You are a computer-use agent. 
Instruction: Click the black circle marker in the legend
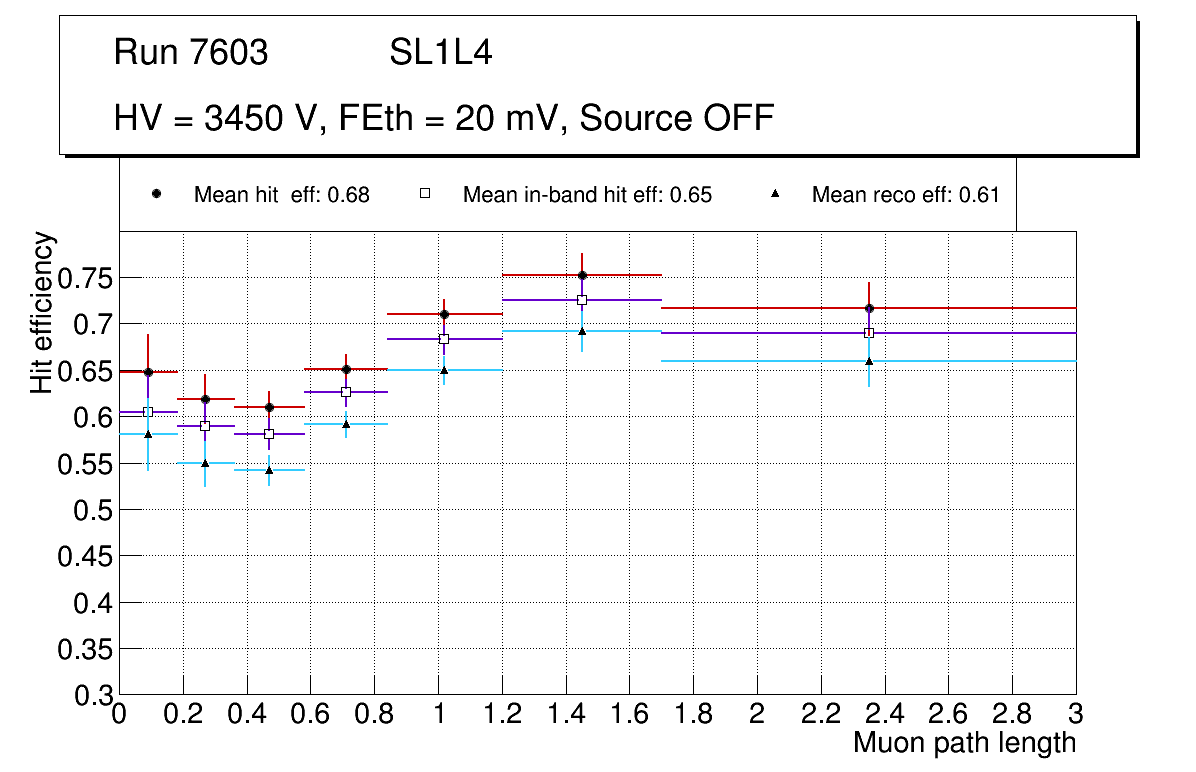tap(156, 194)
